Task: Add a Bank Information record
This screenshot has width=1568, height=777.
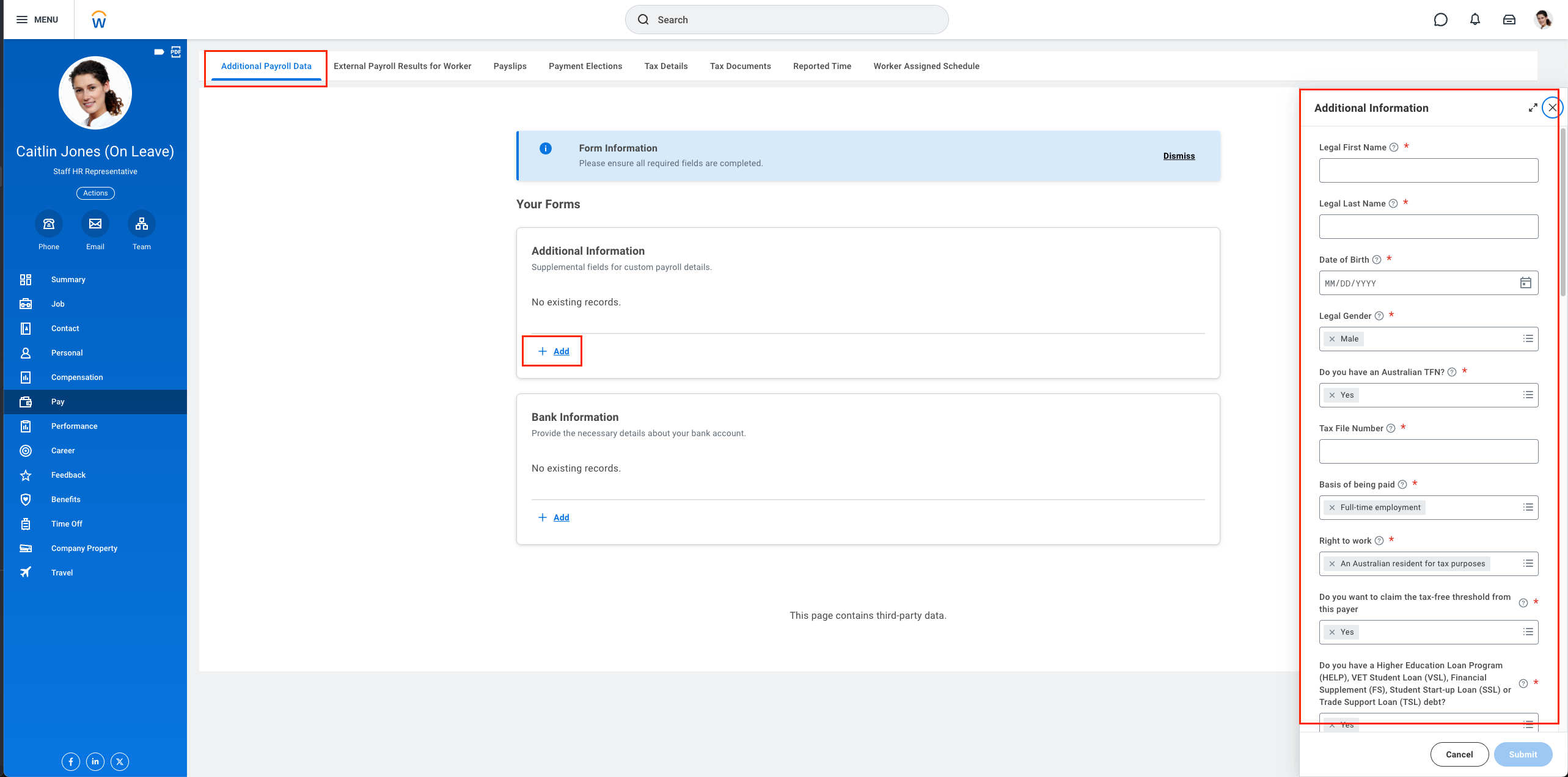Action: 553,517
